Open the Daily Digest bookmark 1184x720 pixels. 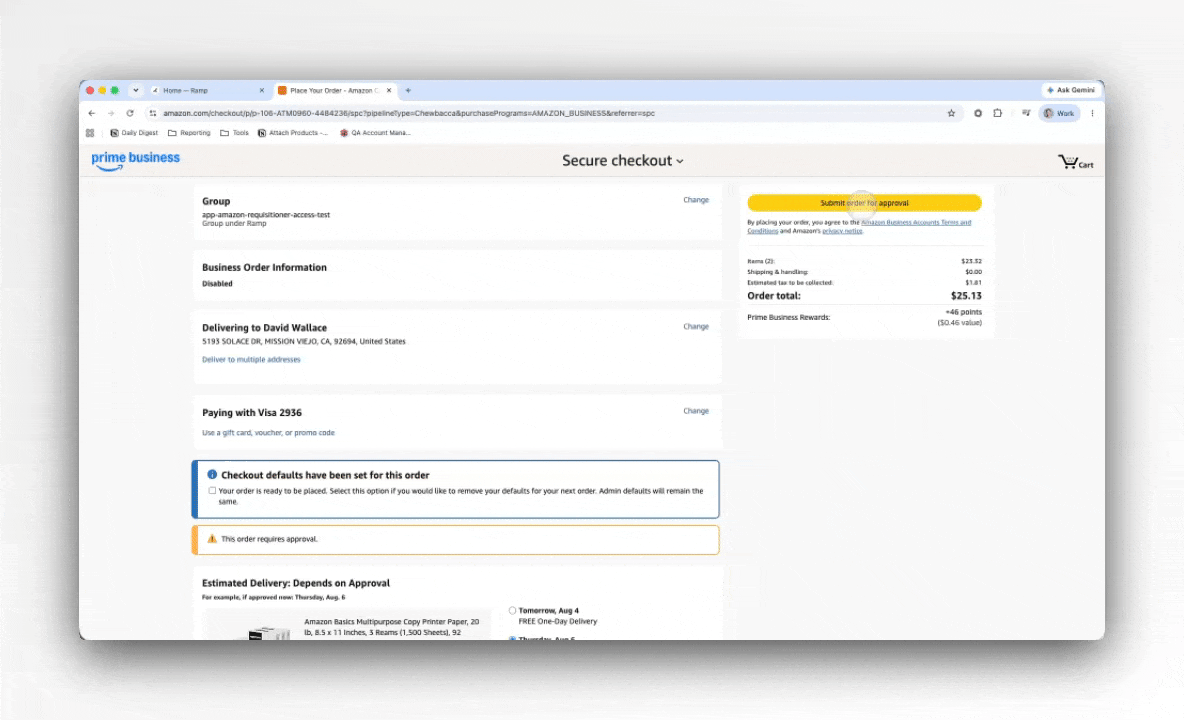tap(134, 133)
